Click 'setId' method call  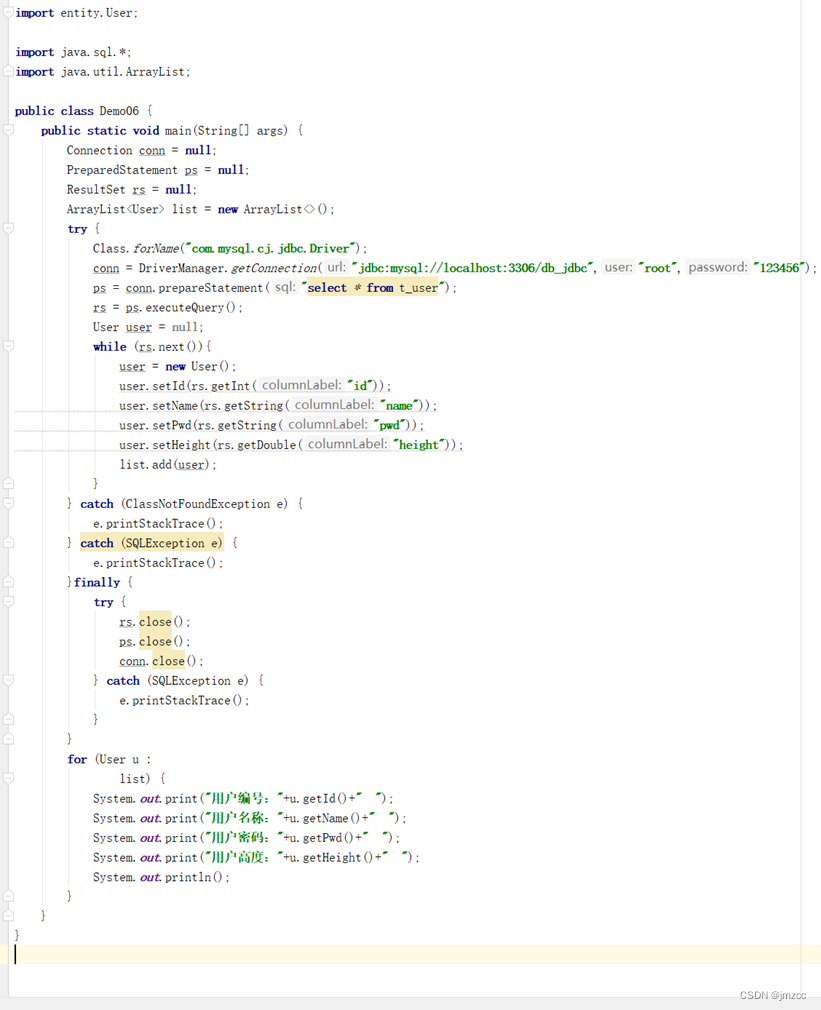(168, 386)
